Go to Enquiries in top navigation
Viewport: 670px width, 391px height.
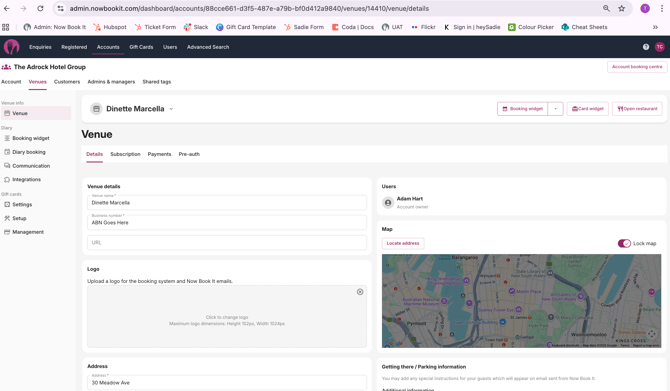pos(40,47)
